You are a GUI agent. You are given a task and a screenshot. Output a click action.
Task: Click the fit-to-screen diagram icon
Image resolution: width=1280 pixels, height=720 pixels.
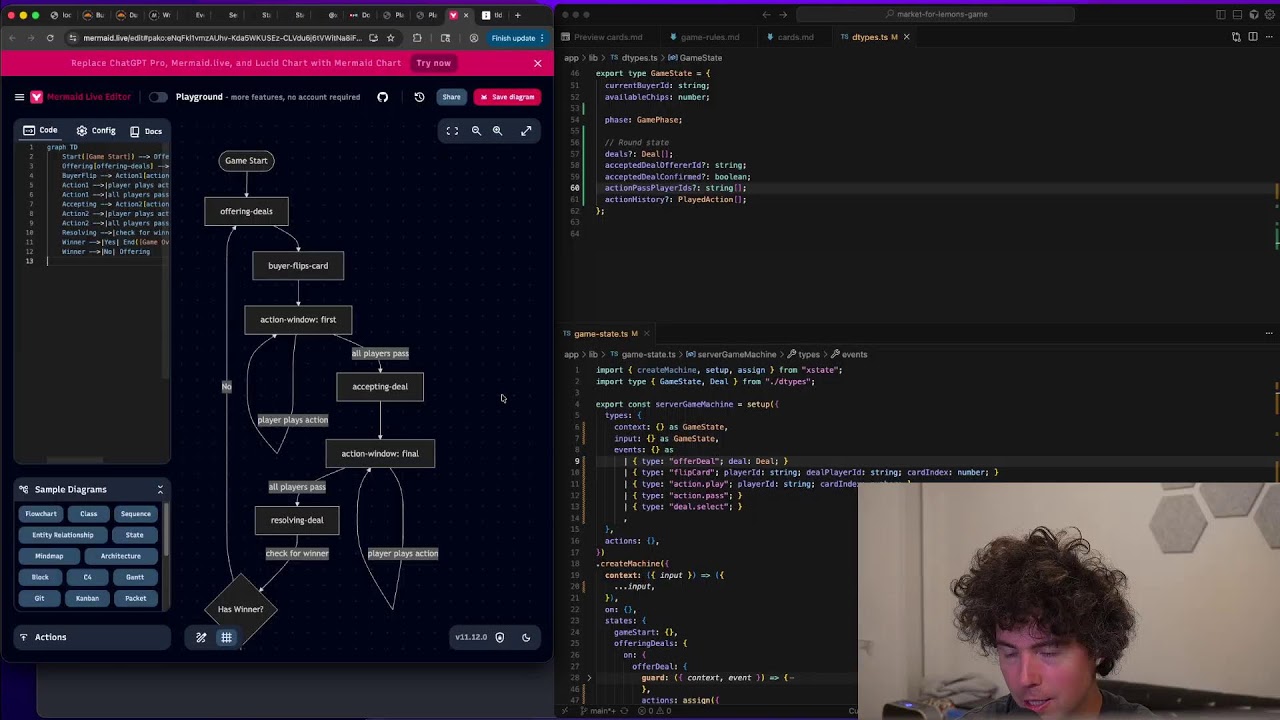452,131
